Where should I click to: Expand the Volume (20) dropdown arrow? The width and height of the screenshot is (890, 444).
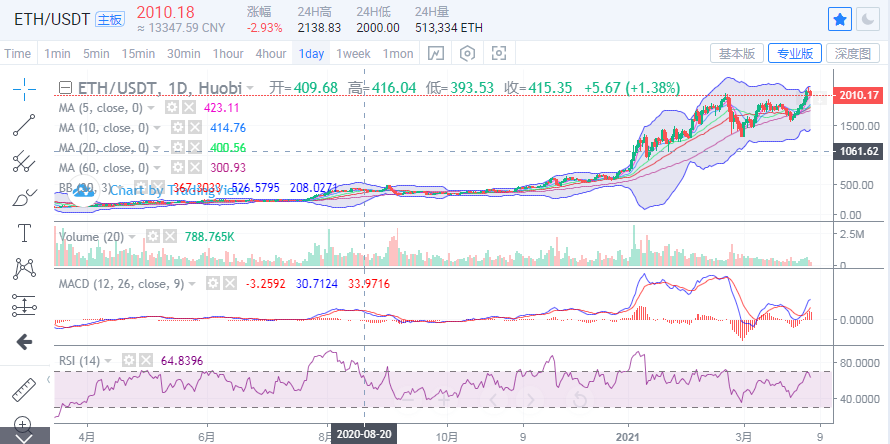(x=133, y=237)
